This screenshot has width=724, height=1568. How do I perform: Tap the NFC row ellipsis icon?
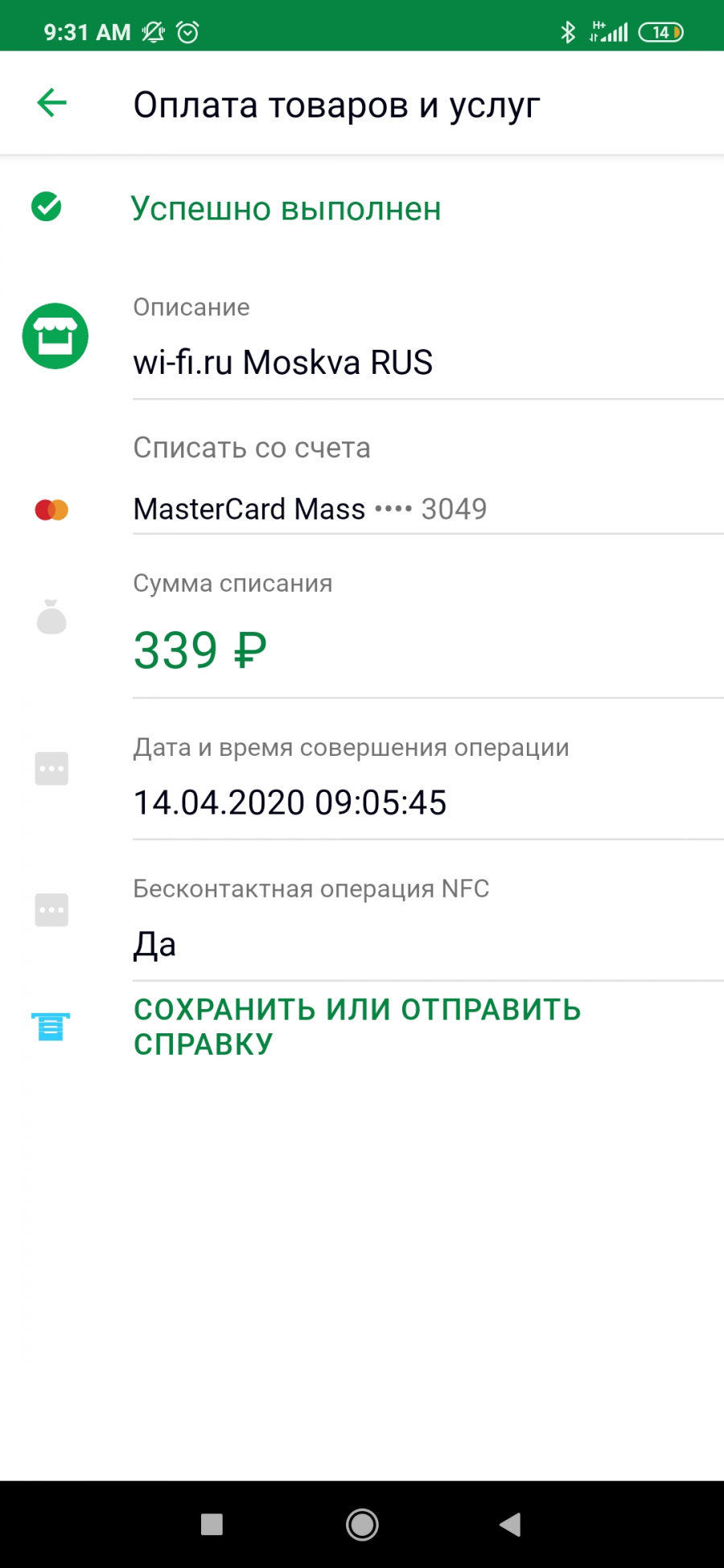[51, 910]
